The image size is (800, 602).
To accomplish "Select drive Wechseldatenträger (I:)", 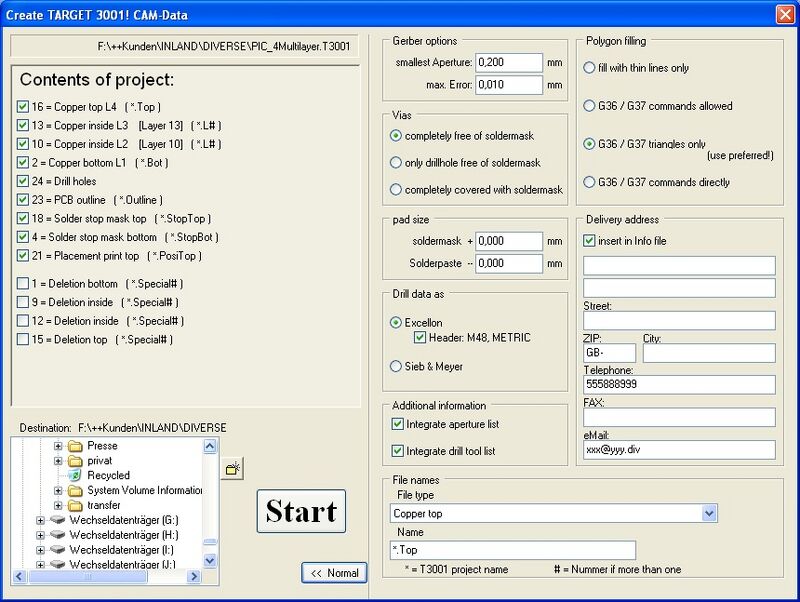I will tap(121, 549).
